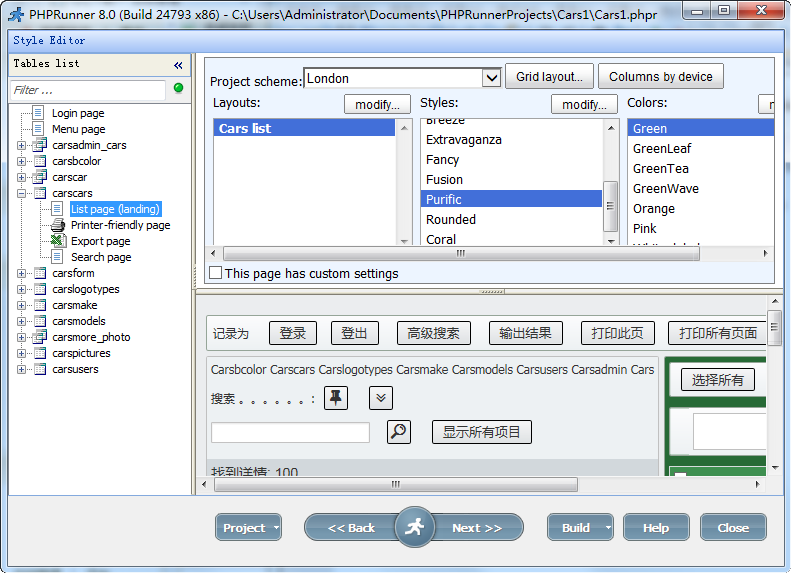792x574 pixels.
Task: Open the Build button dropdown arrow
Action: pos(607,528)
